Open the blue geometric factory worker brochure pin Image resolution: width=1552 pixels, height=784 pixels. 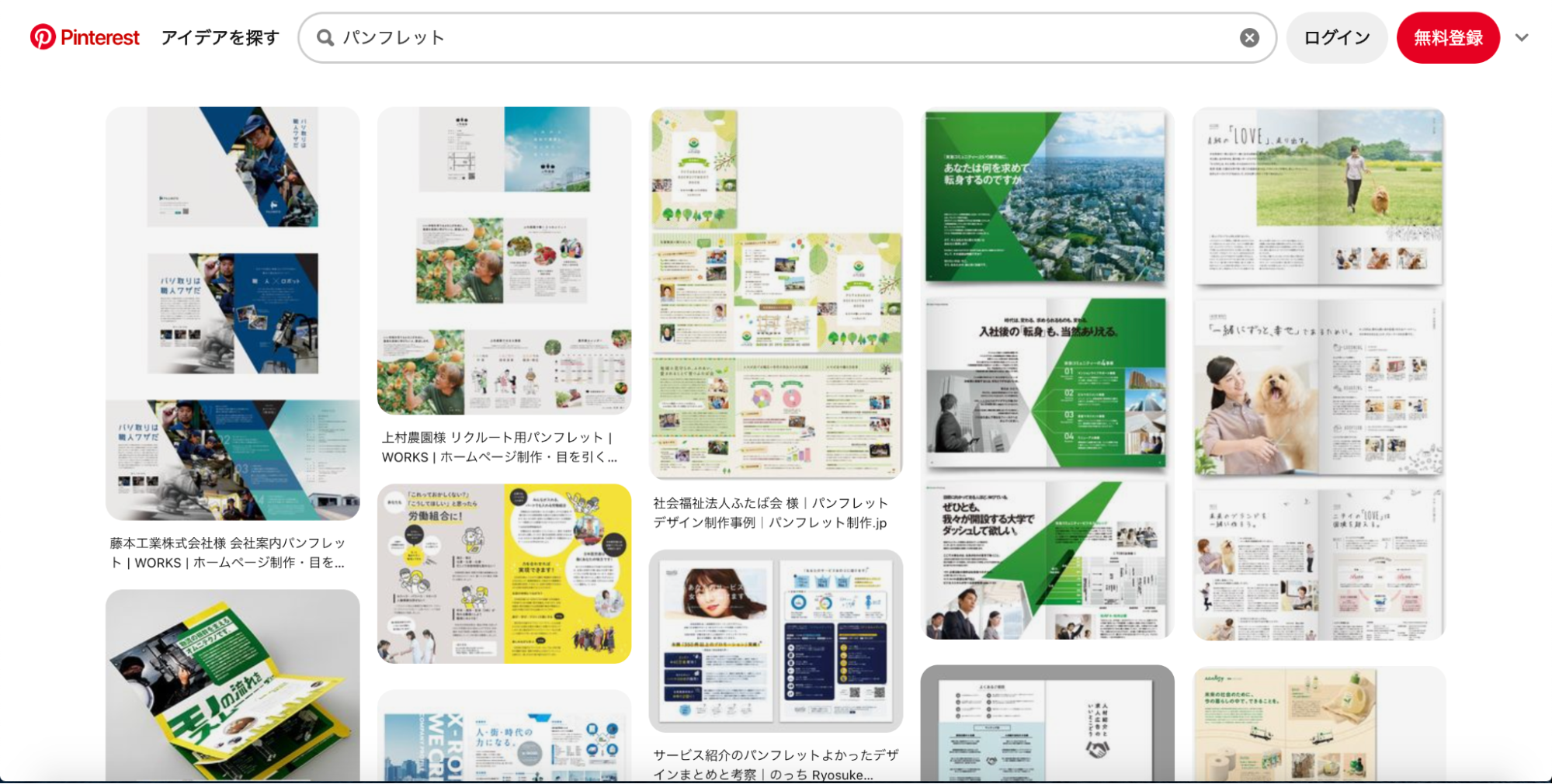pos(232,314)
